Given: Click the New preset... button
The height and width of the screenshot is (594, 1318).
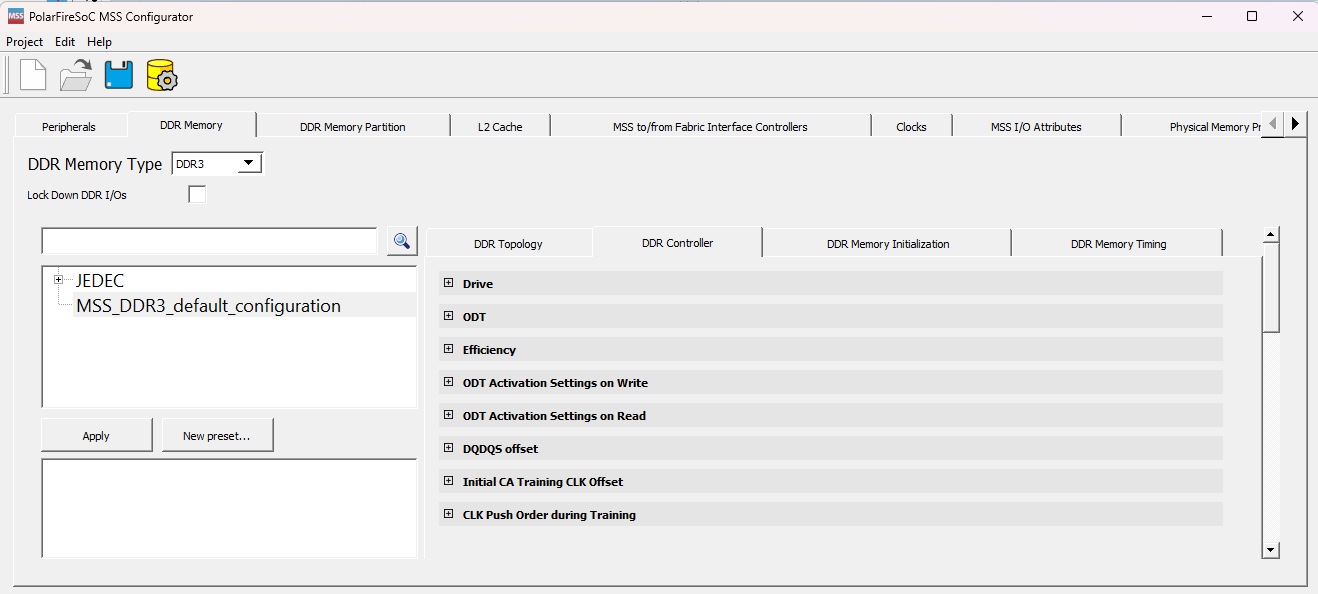Looking at the screenshot, I should [x=217, y=435].
